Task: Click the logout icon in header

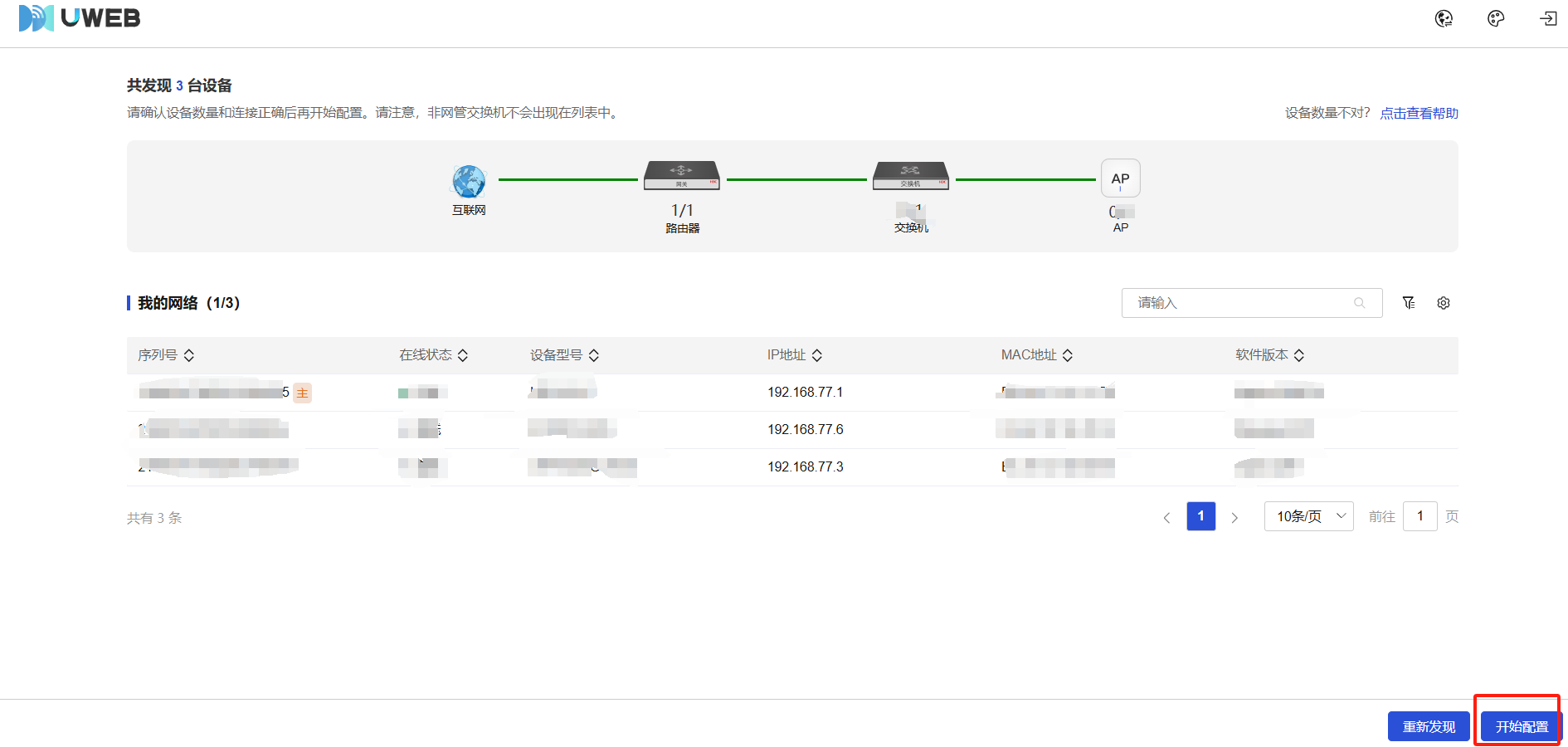Action: [1548, 18]
